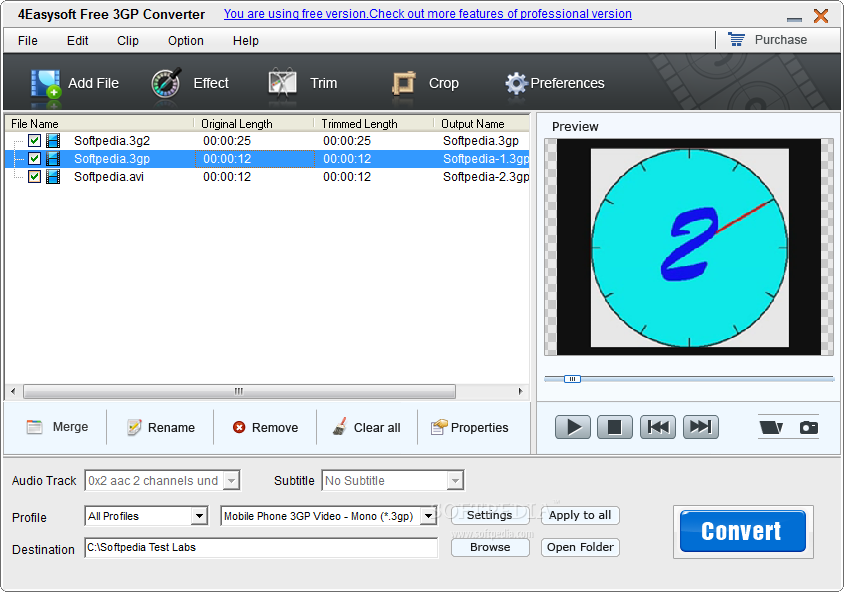Uncheck the Softpedia.3g2 checkbox

[x=34, y=141]
